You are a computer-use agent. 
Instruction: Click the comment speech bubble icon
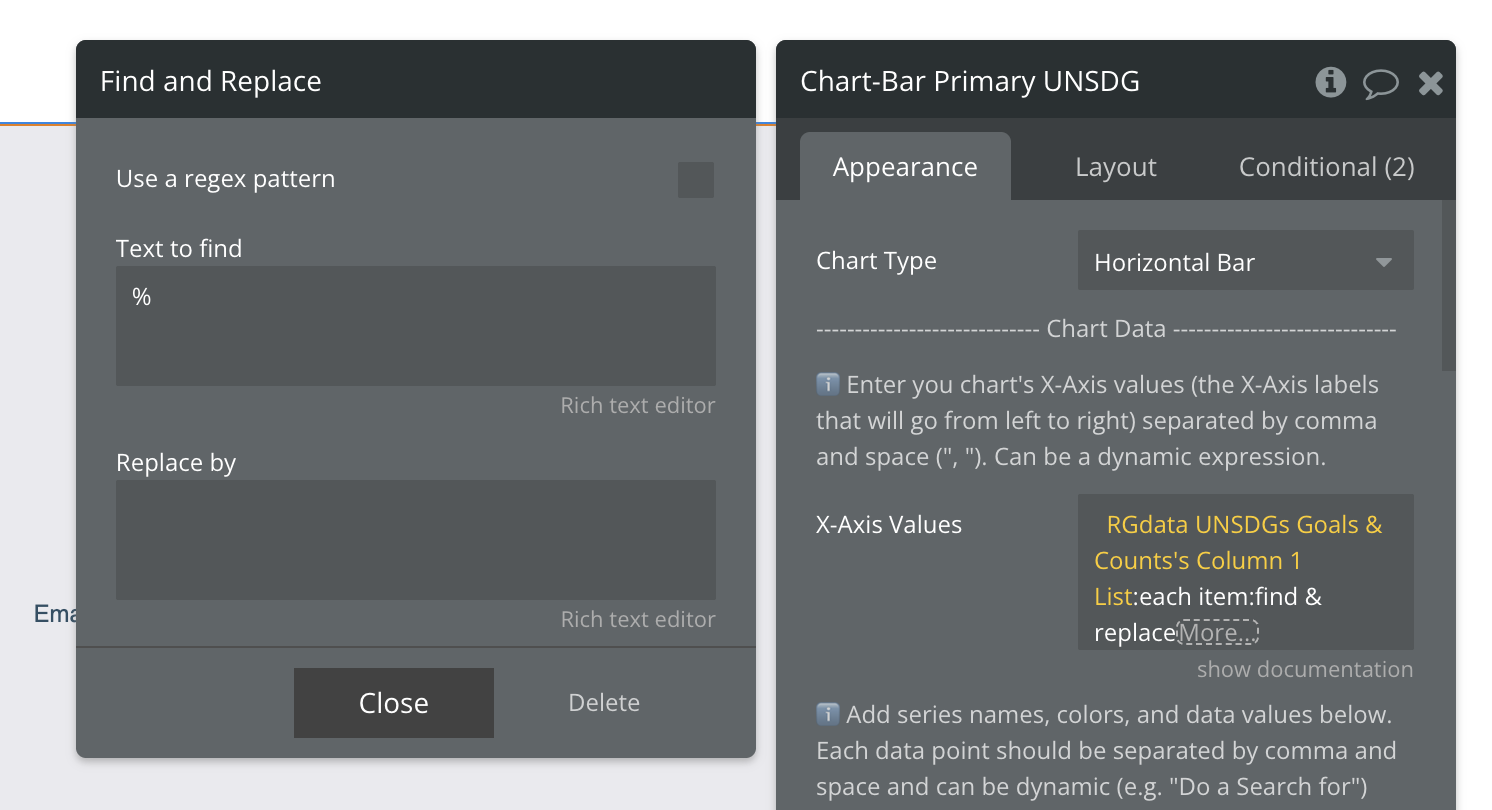pyautogui.click(x=1380, y=83)
